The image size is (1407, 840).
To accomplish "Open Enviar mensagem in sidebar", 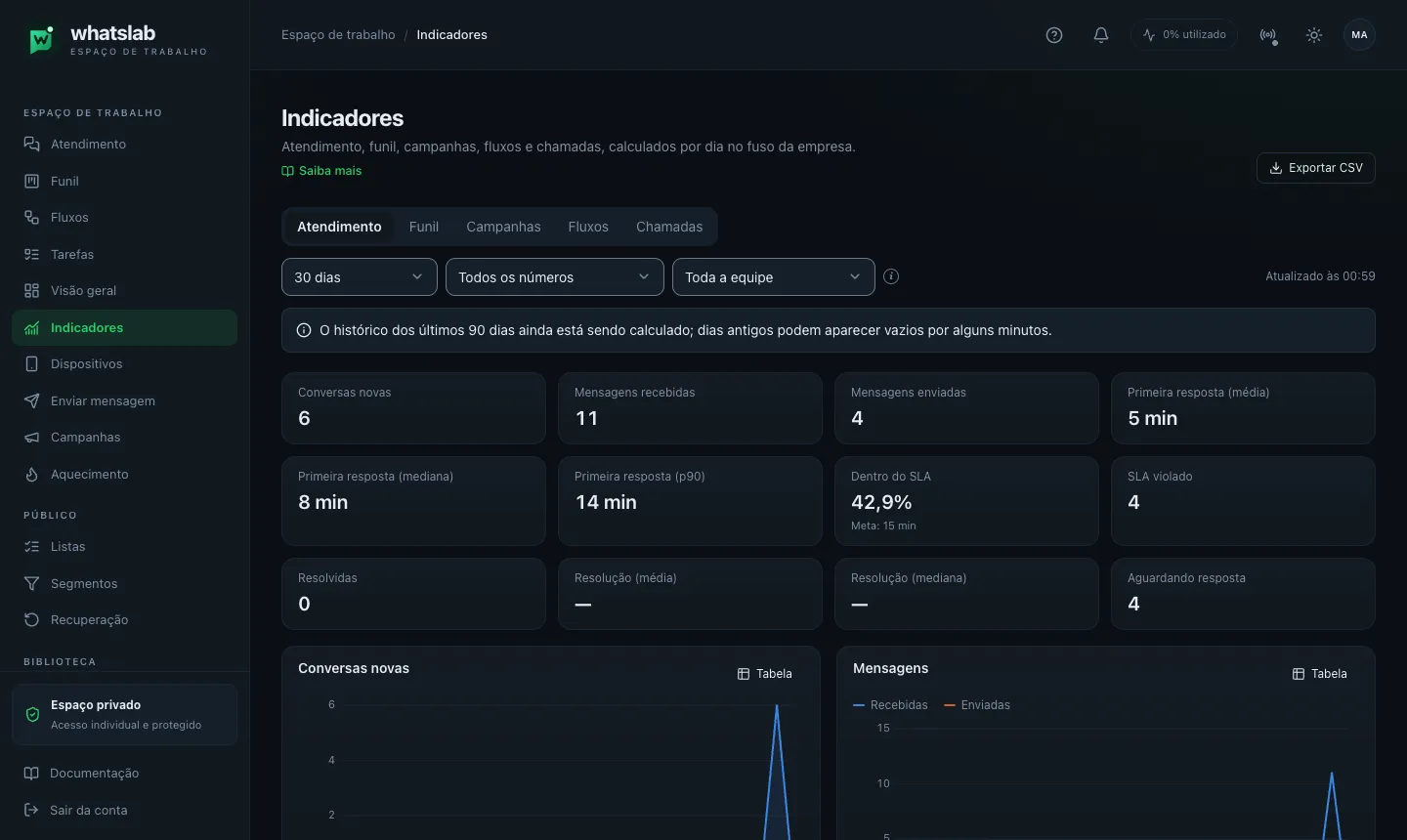I will click(124, 400).
